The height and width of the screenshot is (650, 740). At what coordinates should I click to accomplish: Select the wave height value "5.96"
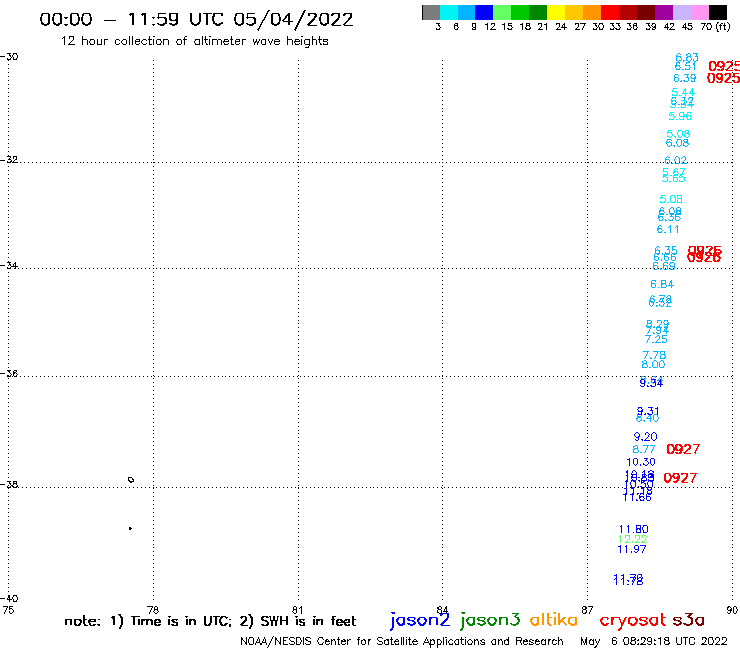[x=680, y=116]
